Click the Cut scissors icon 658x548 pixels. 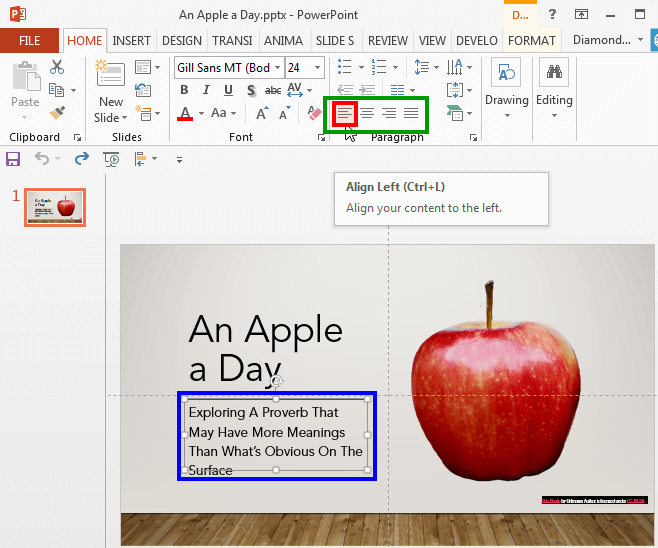tap(57, 67)
